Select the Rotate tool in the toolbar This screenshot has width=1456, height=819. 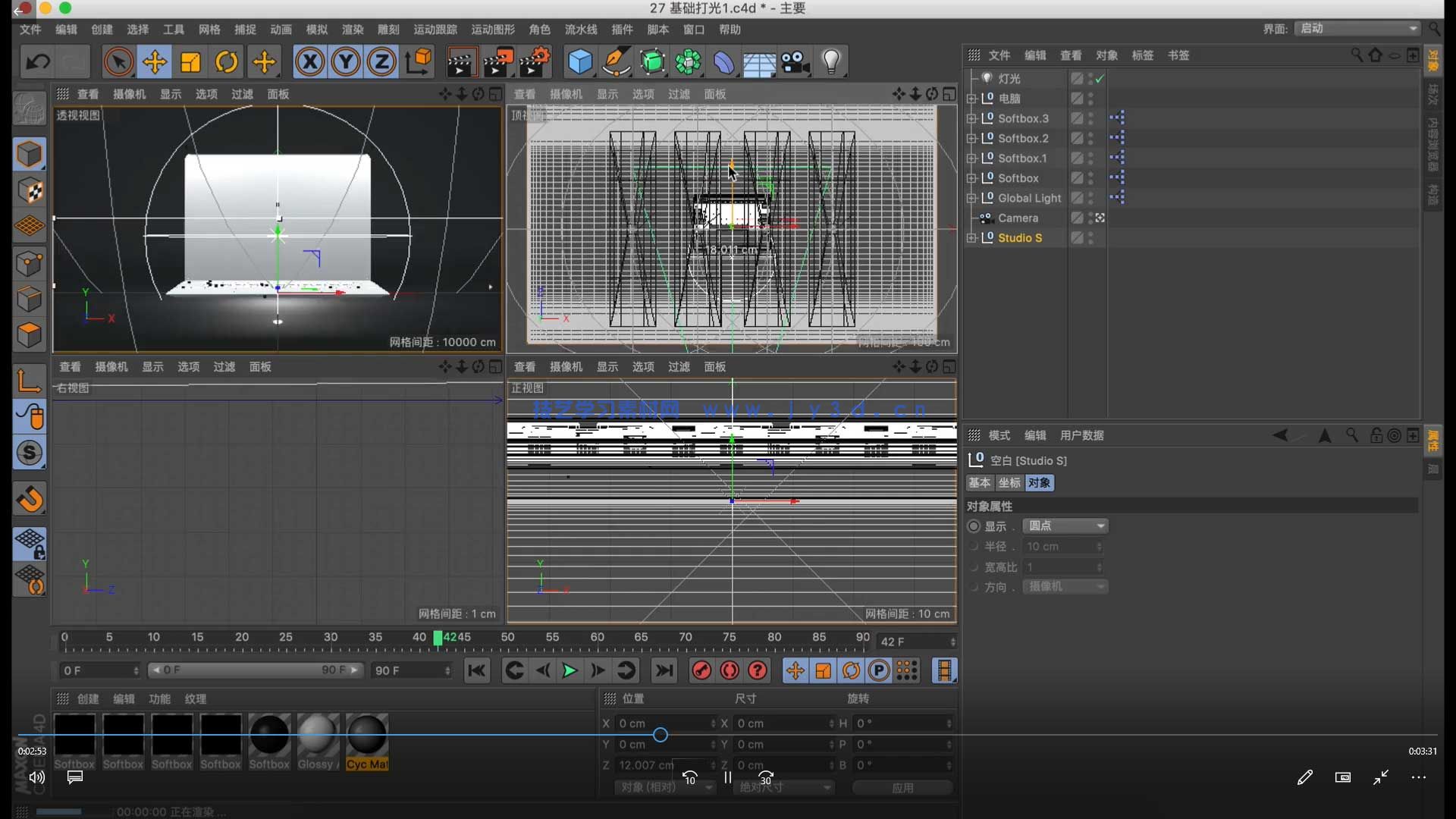(227, 61)
